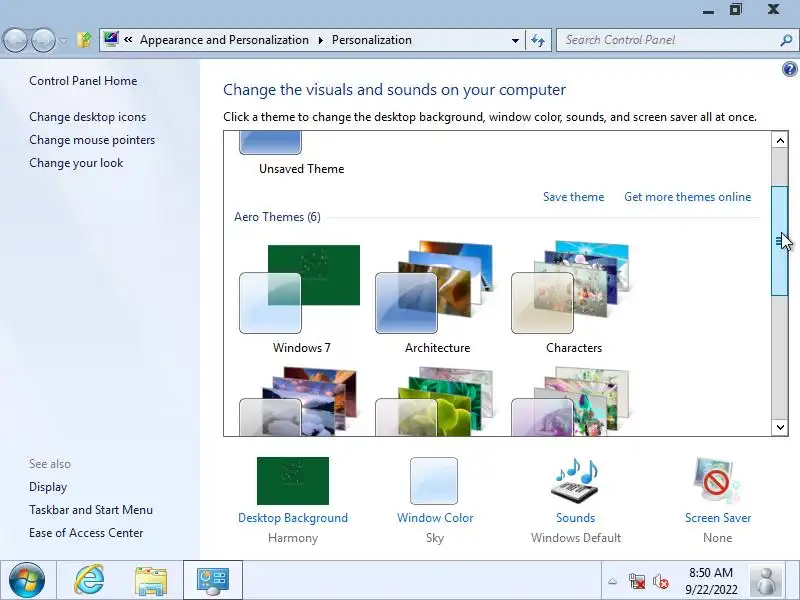Open Help with the blue question icon

click(x=789, y=69)
